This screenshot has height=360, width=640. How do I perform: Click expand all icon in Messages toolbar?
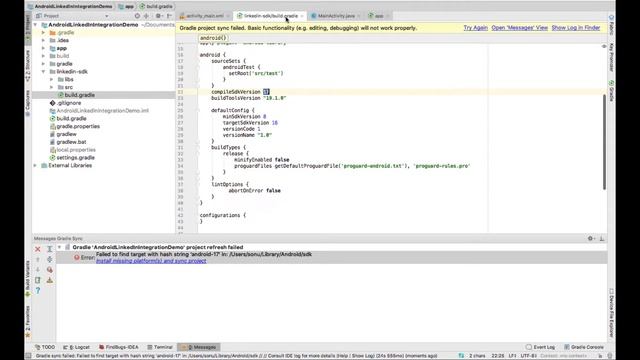[49, 249]
